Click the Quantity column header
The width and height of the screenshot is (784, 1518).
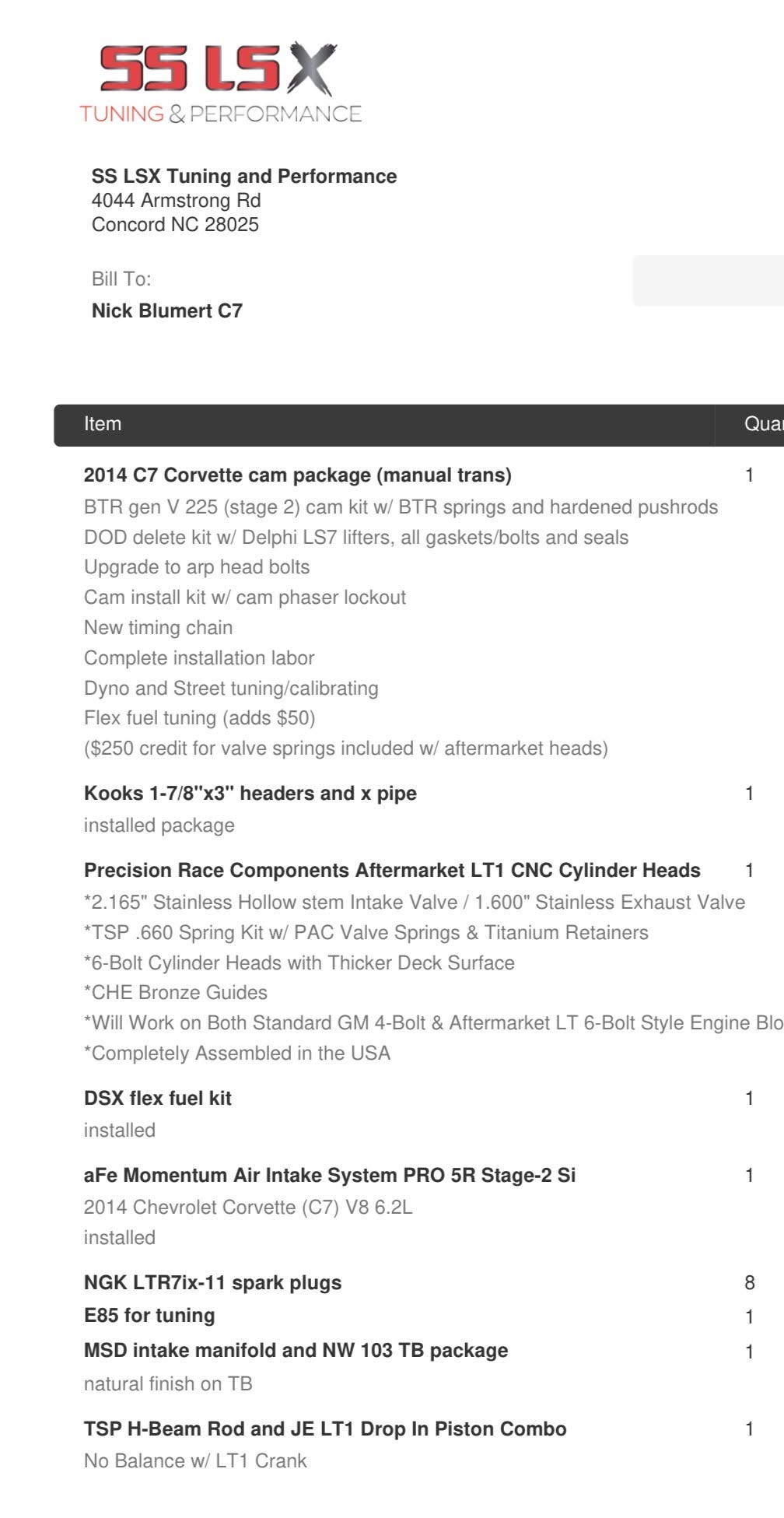764,424
